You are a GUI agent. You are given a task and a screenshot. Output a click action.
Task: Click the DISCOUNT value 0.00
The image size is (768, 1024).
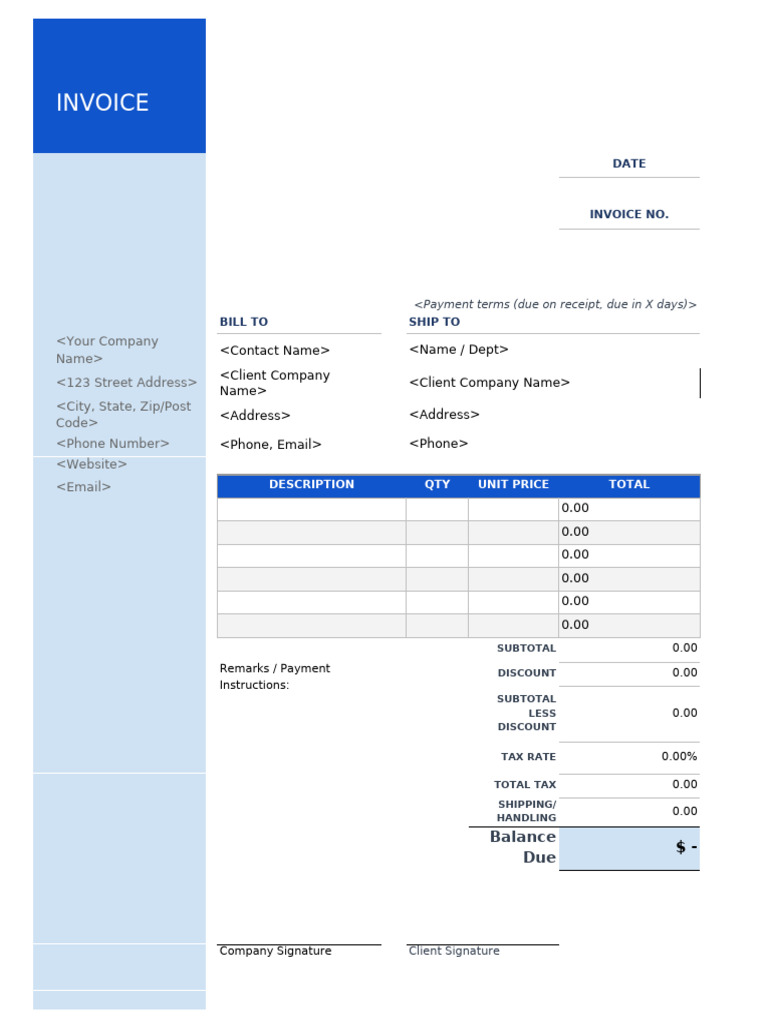(x=684, y=673)
